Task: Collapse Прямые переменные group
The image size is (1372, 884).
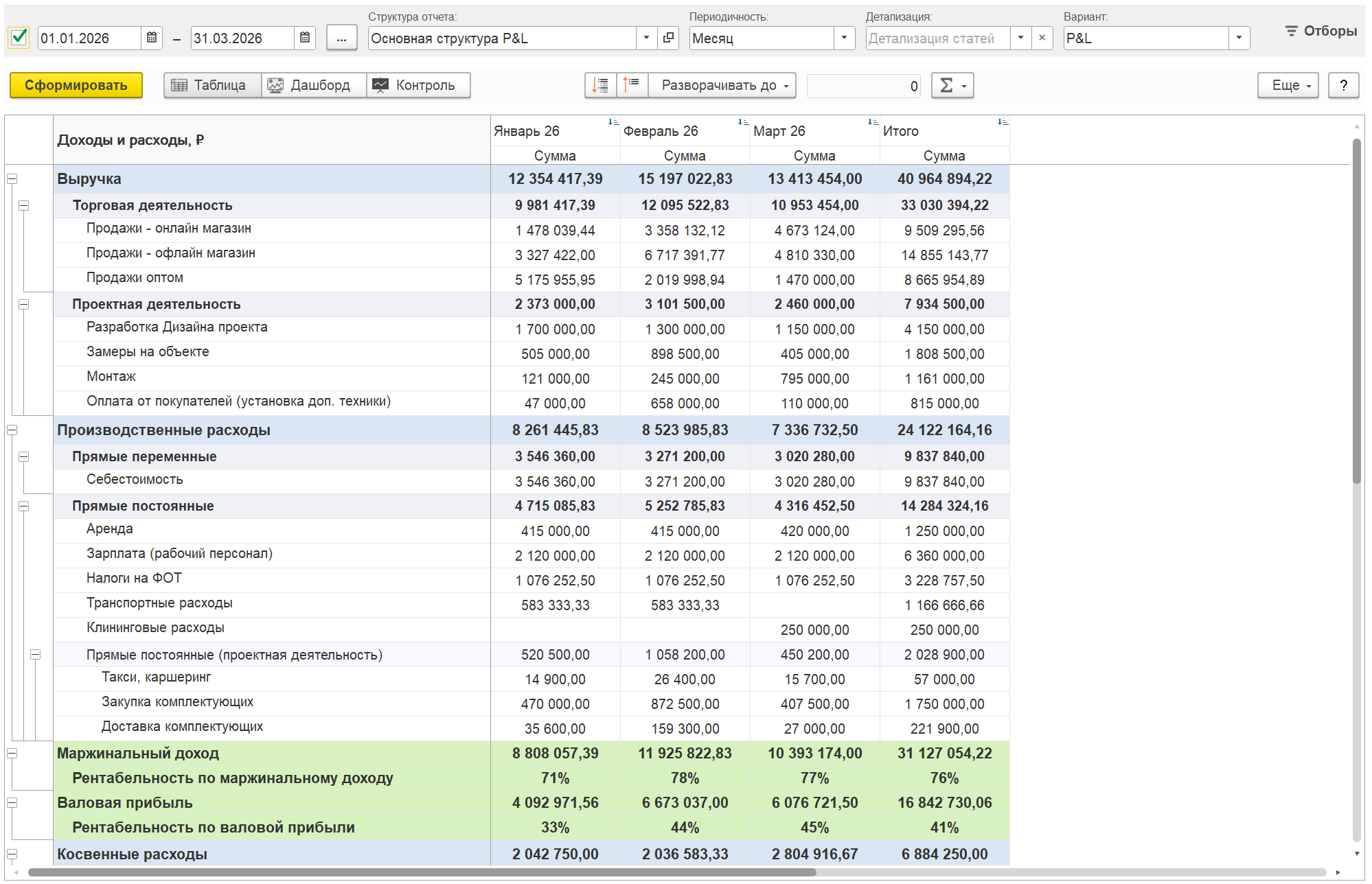Action: [x=23, y=456]
